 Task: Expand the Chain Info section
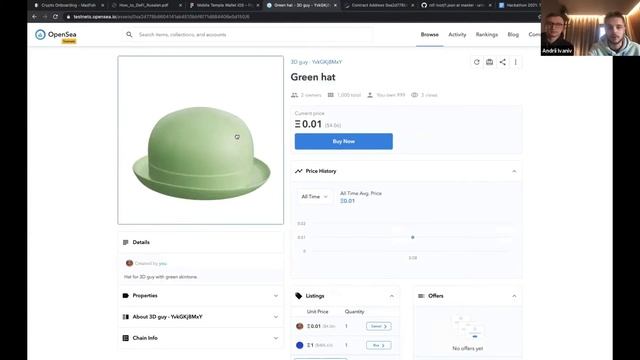point(201,338)
